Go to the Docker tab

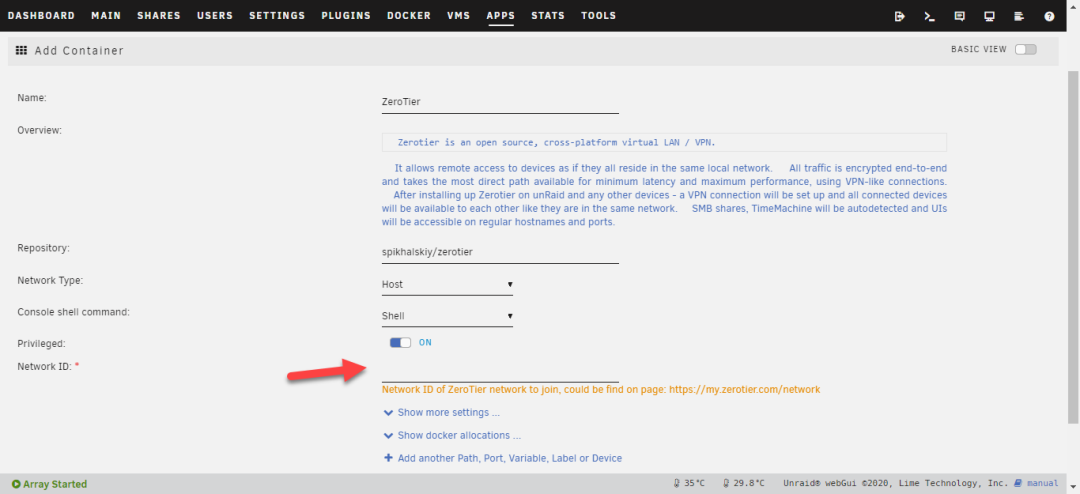[x=409, y=16]
